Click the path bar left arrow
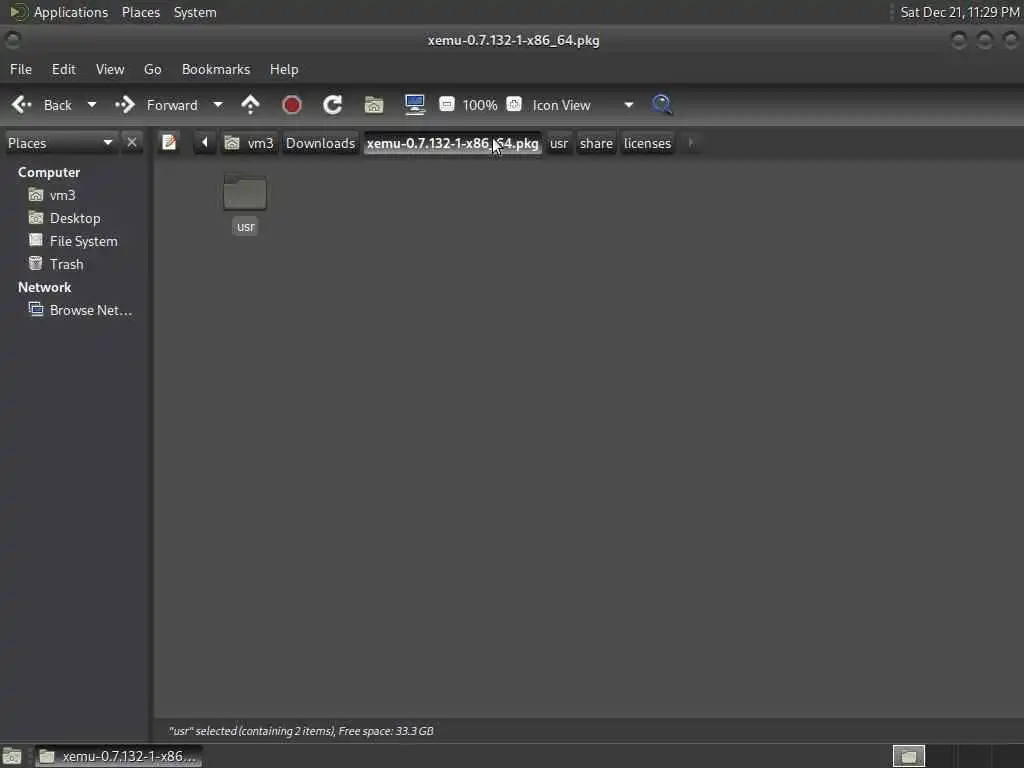Viewport: 1024px width, 768px height. (x=204, y=142)
